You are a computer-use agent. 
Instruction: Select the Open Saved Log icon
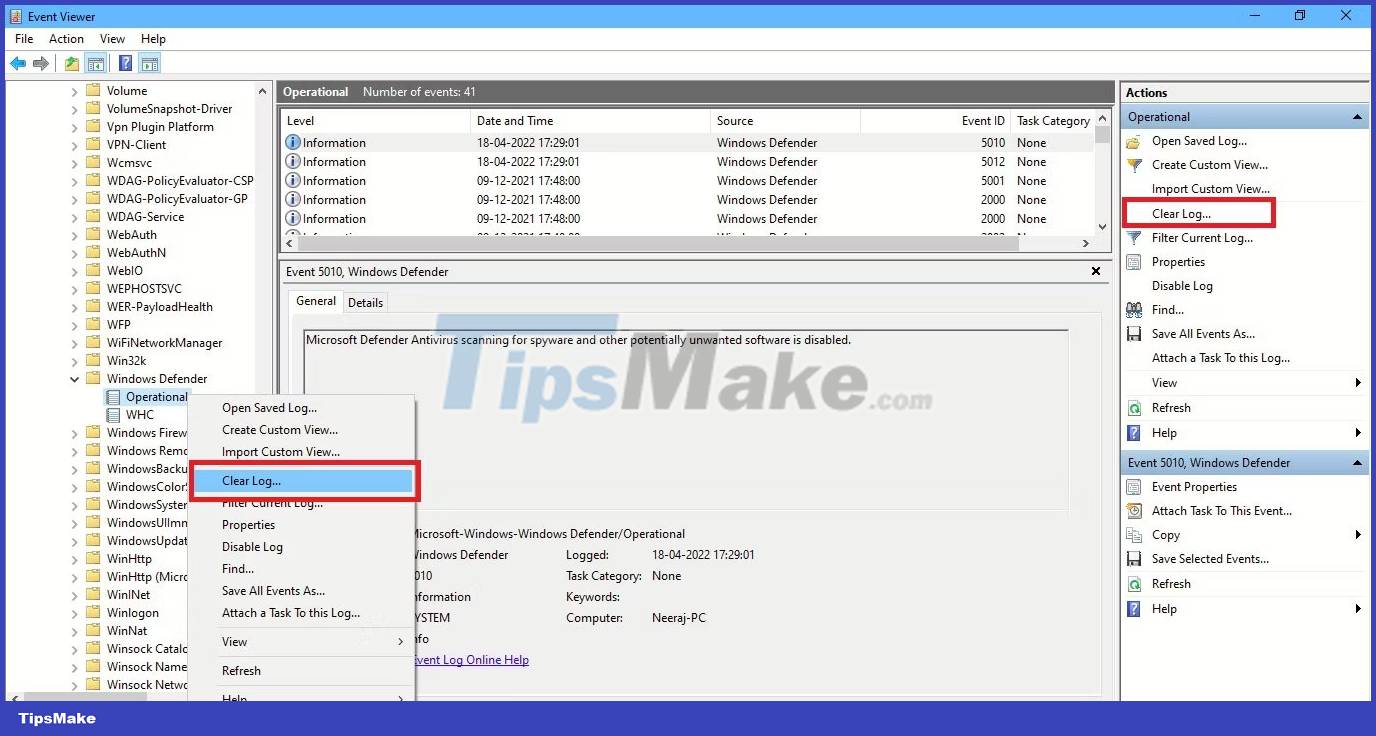point(1136,141)
